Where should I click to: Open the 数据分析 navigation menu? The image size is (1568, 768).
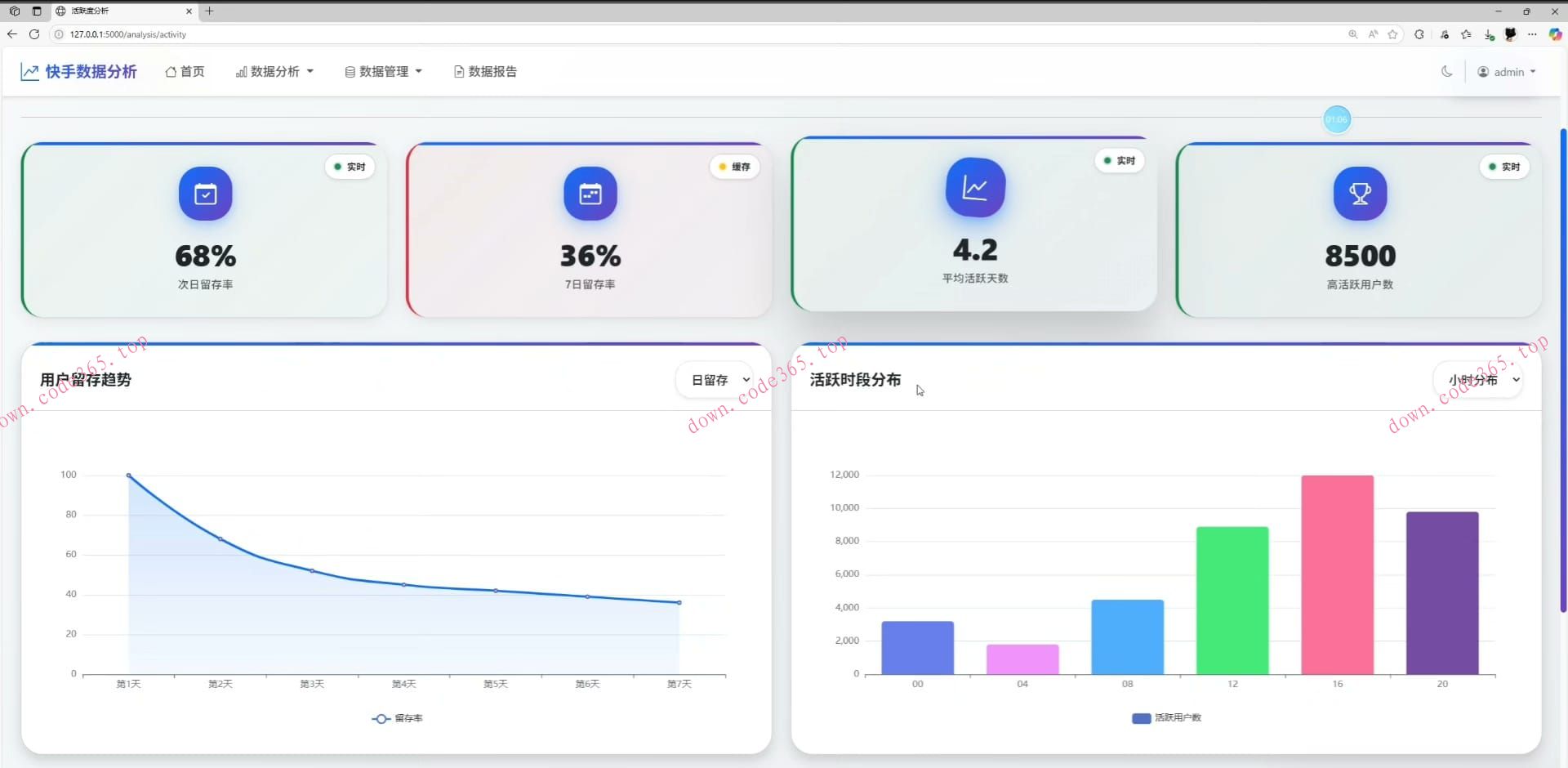(x=274, y=72)
